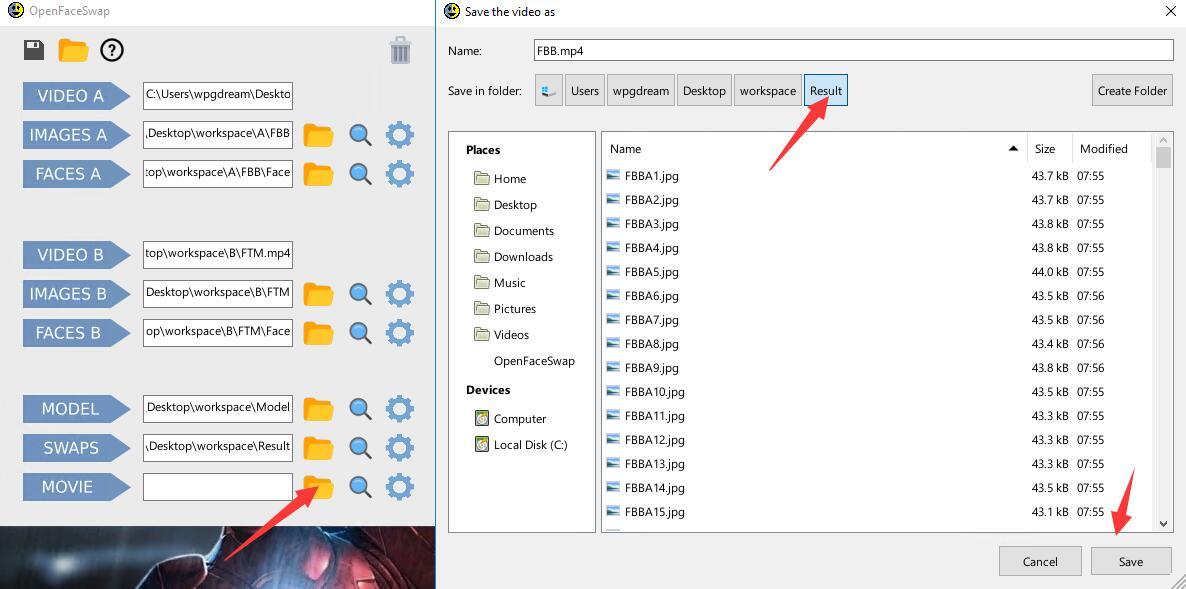The image size is (1186, 589).
Task: Click magnifier icon in FACES A row
Action: point(360,174)
